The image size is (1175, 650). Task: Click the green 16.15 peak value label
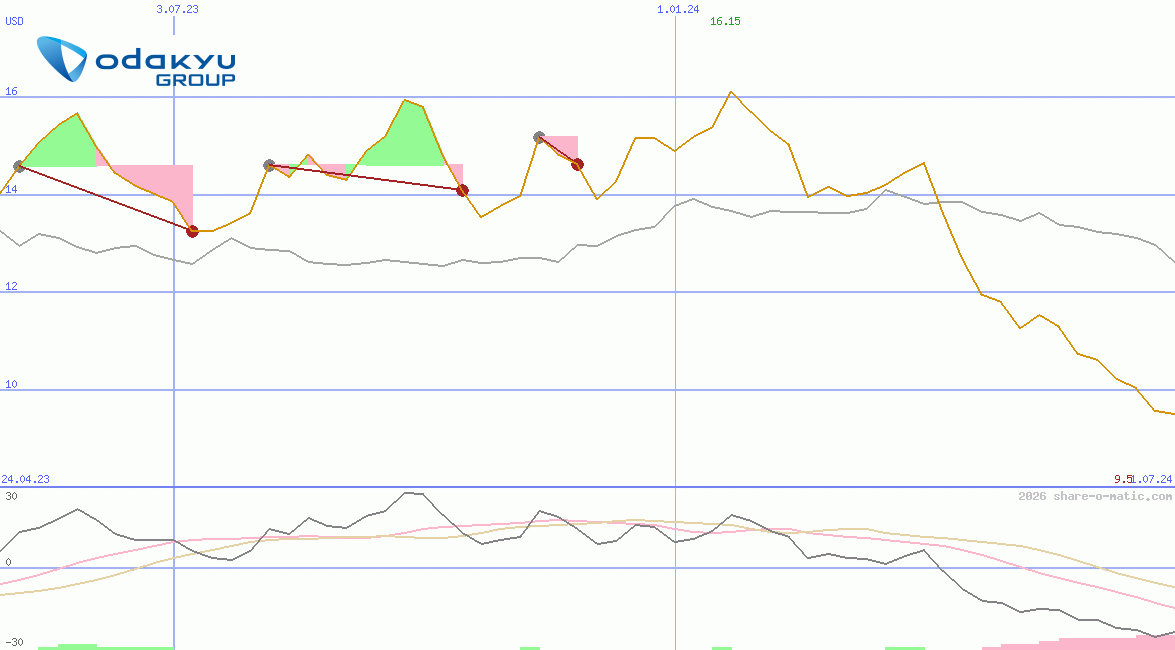(x=725, y=22)
